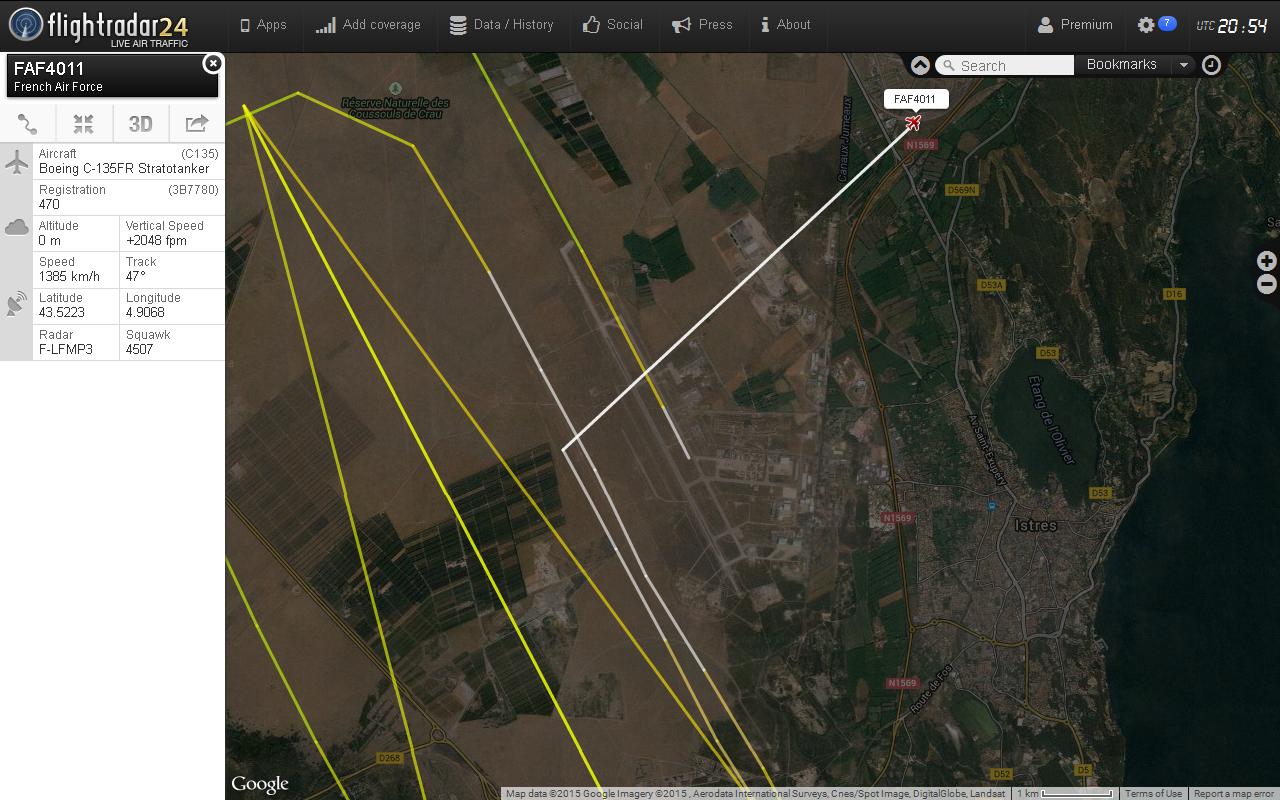Share this flight via share icon
The width and height of the screenshot is (1280, 800).
pos(197,124)
